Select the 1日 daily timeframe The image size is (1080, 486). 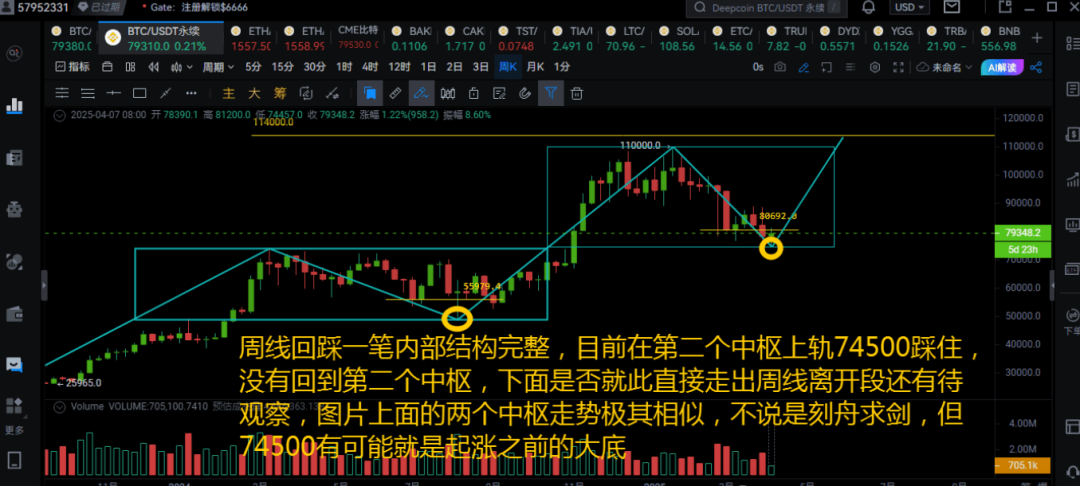point(428,67)
